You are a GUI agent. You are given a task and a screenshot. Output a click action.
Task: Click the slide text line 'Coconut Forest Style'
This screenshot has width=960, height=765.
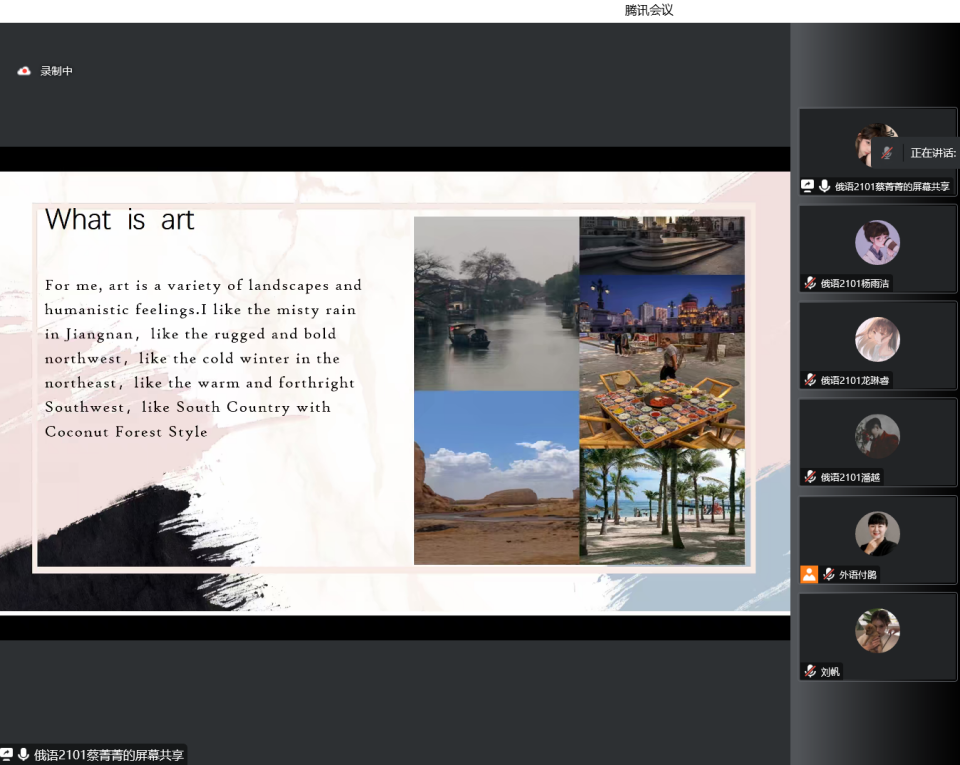click(x=126, y=432)
